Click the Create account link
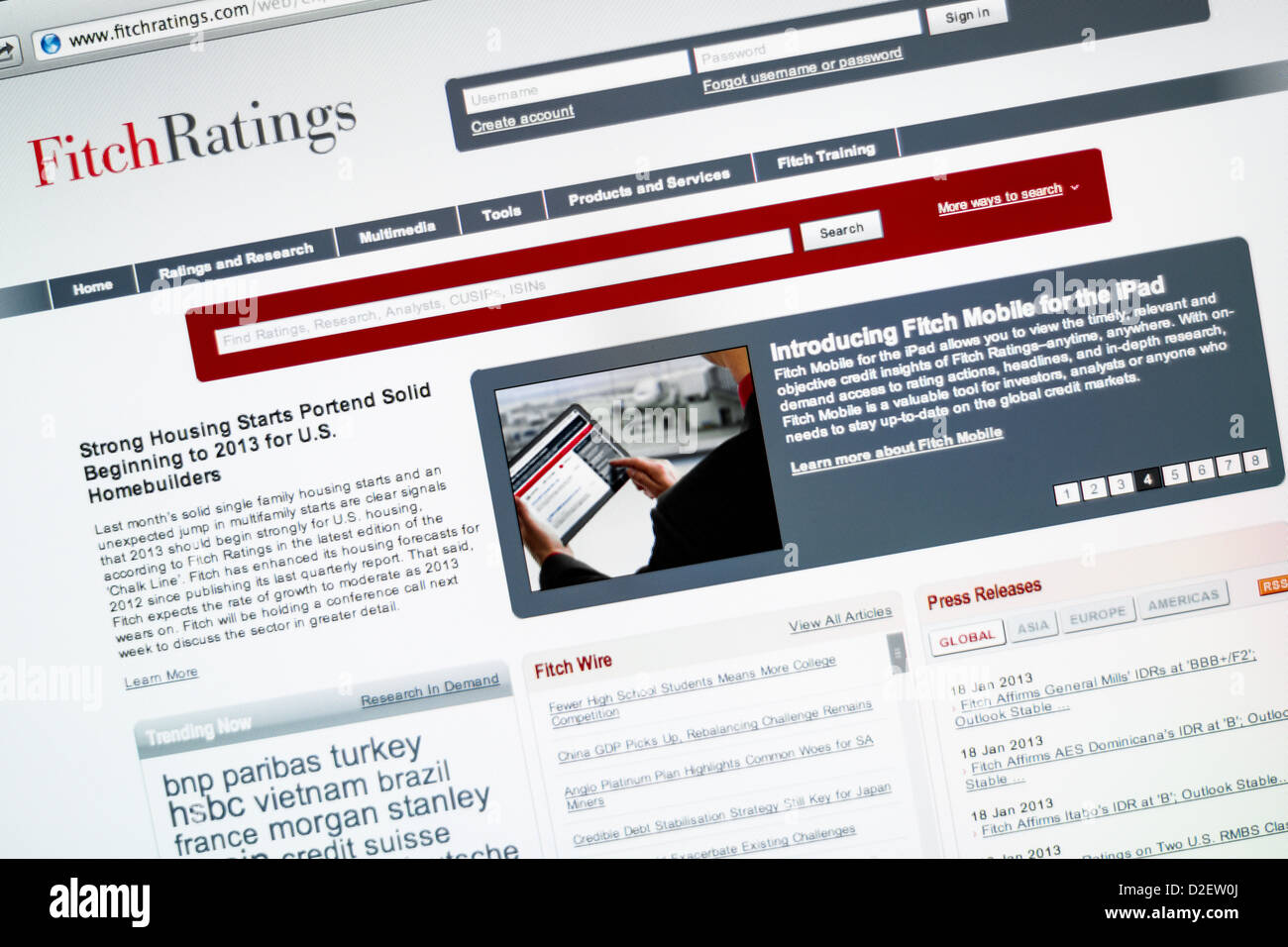1288x947 pixels. pos(522,119)
